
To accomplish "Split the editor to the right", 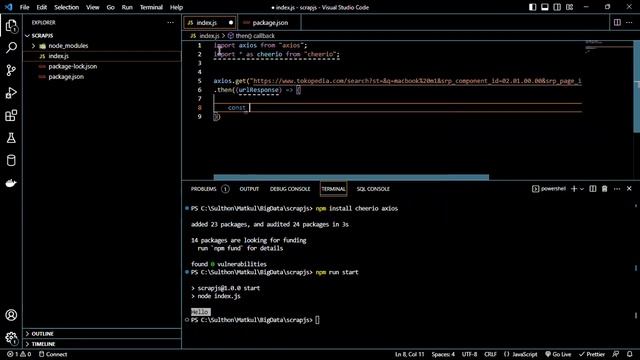I will (x=617, y=22).
